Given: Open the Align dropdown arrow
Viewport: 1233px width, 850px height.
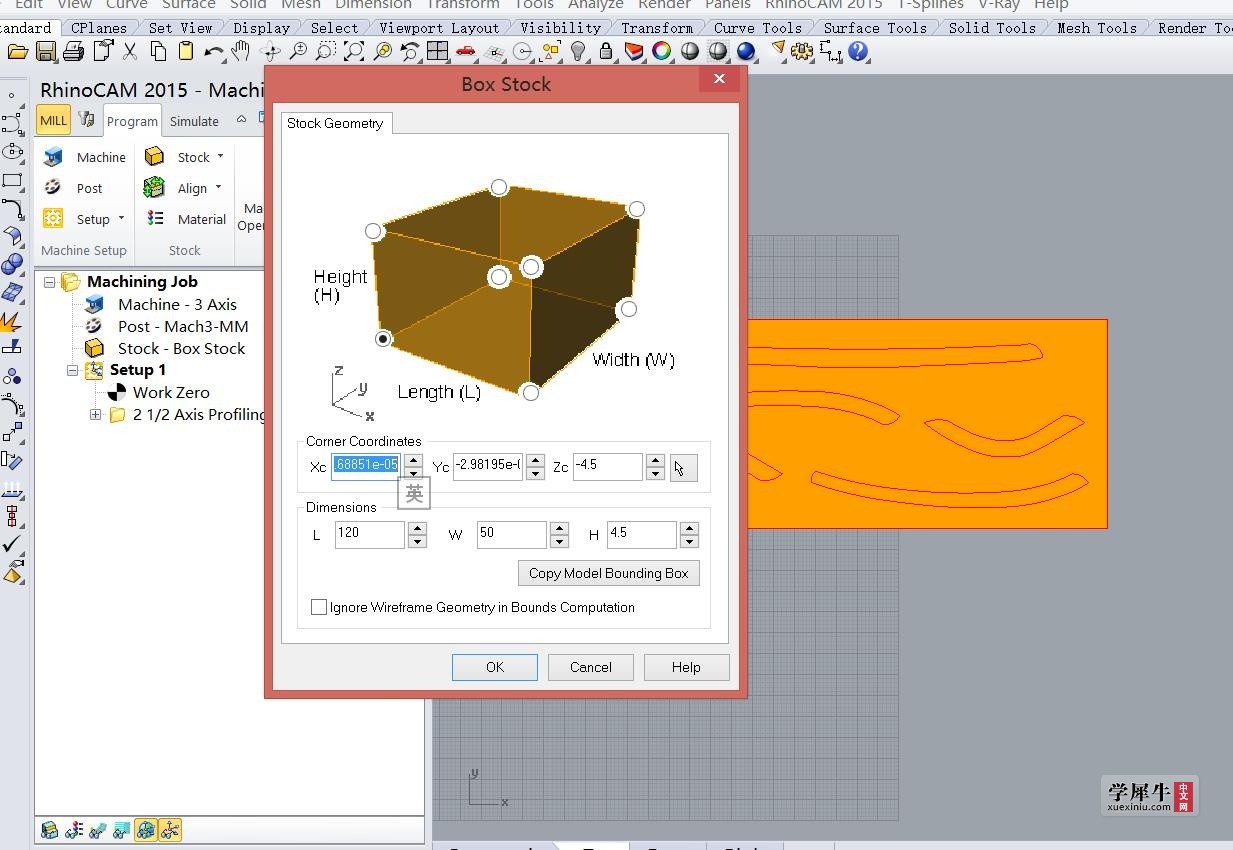Looking at the screenshot, I should point(218,187).
